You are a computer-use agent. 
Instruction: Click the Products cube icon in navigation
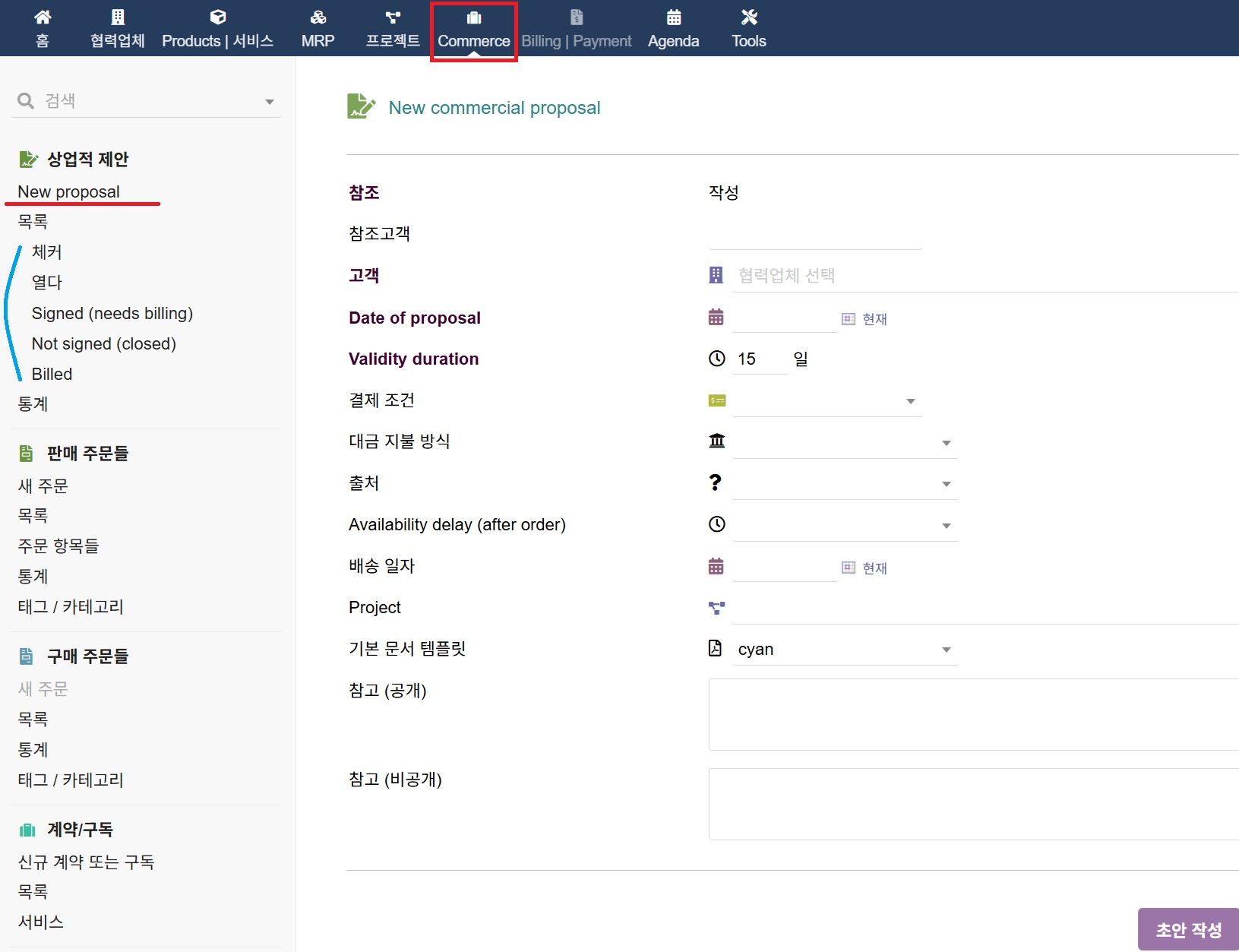(217, 17)
